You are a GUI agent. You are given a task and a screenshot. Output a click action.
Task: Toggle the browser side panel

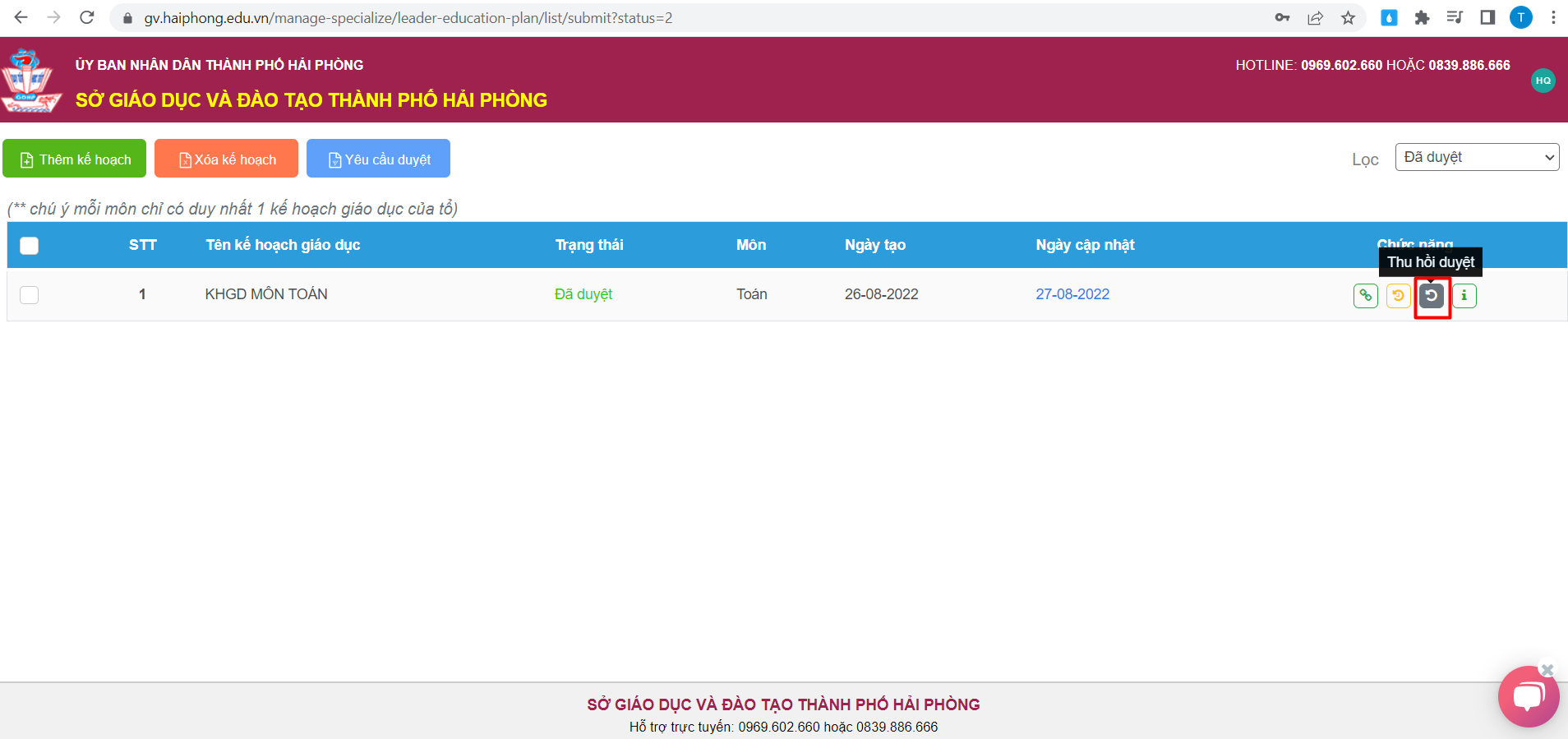click(x=1487, y=18)
